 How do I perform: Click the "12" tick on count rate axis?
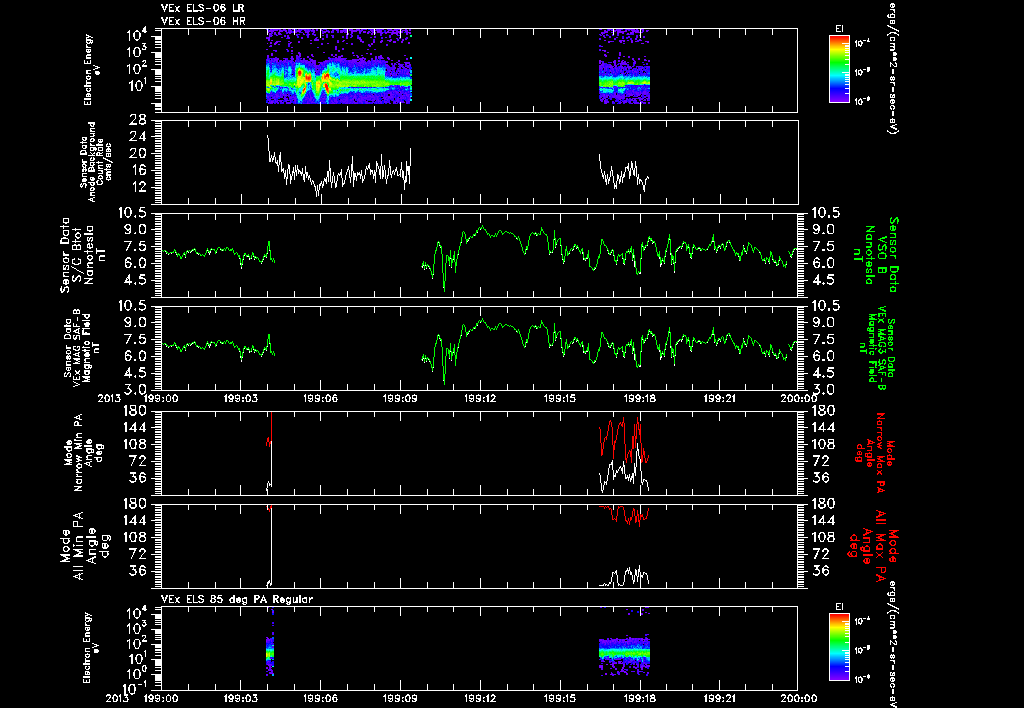[138, 187]
